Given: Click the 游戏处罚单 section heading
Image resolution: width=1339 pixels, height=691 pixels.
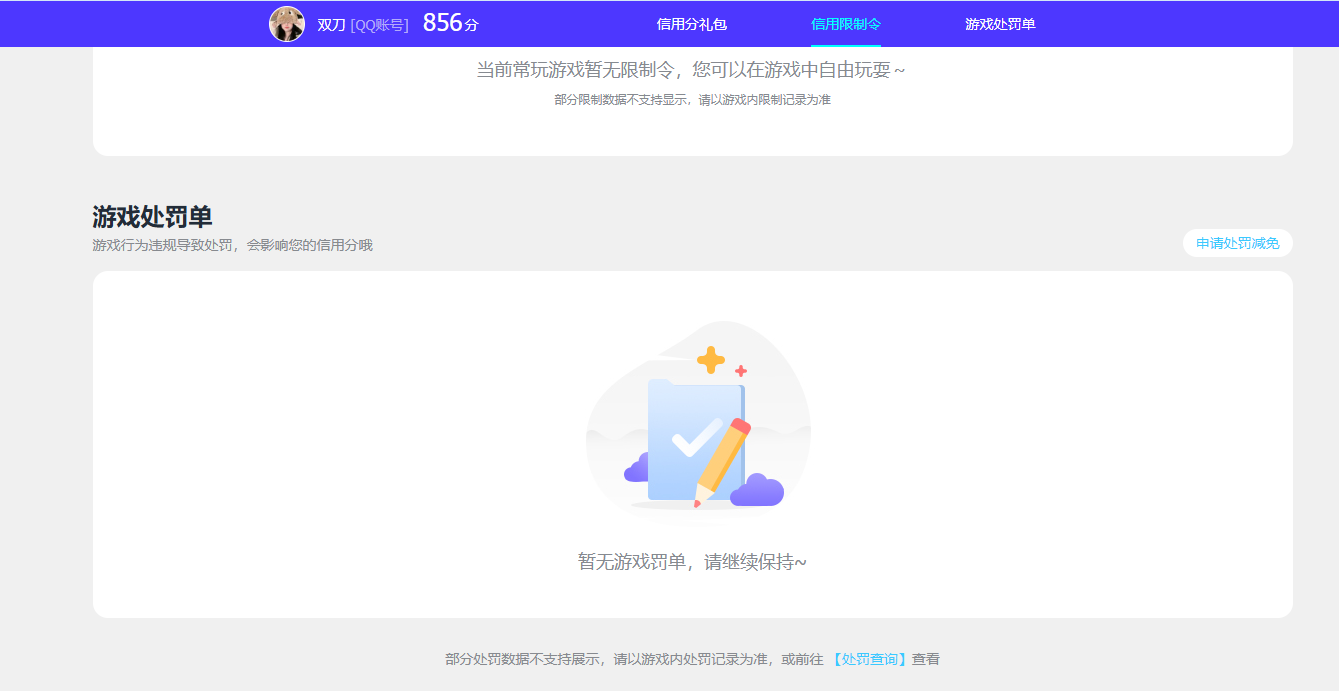Looking at the screenshot, I should pos(152,217).
